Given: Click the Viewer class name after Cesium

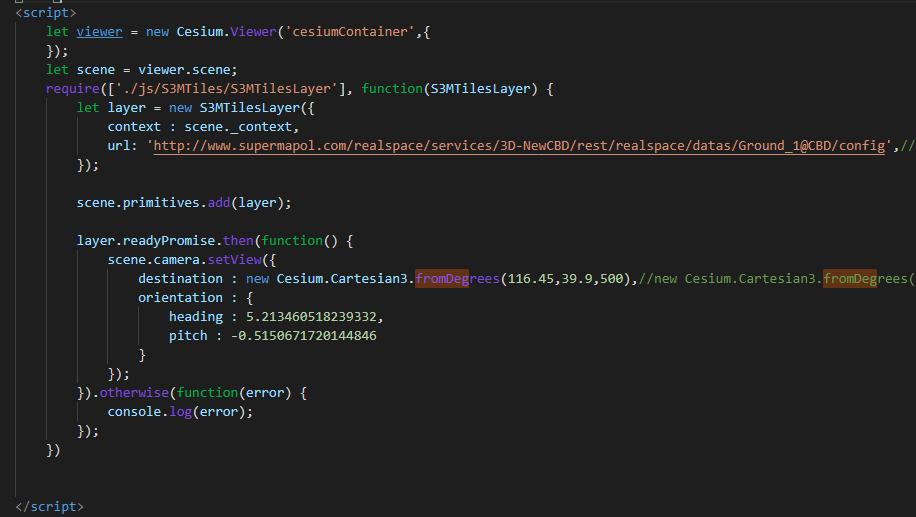Looking at the screenshot, I should coord(253,32).
